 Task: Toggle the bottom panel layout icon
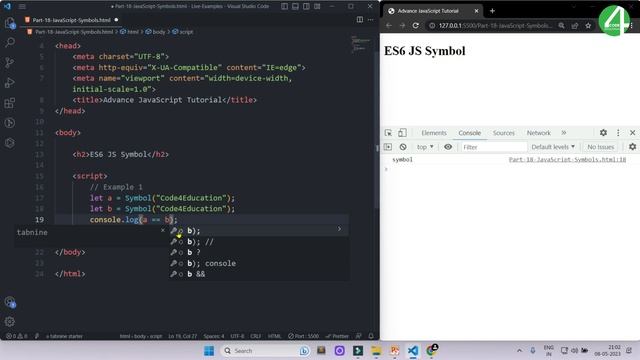(x=296, y=7)
